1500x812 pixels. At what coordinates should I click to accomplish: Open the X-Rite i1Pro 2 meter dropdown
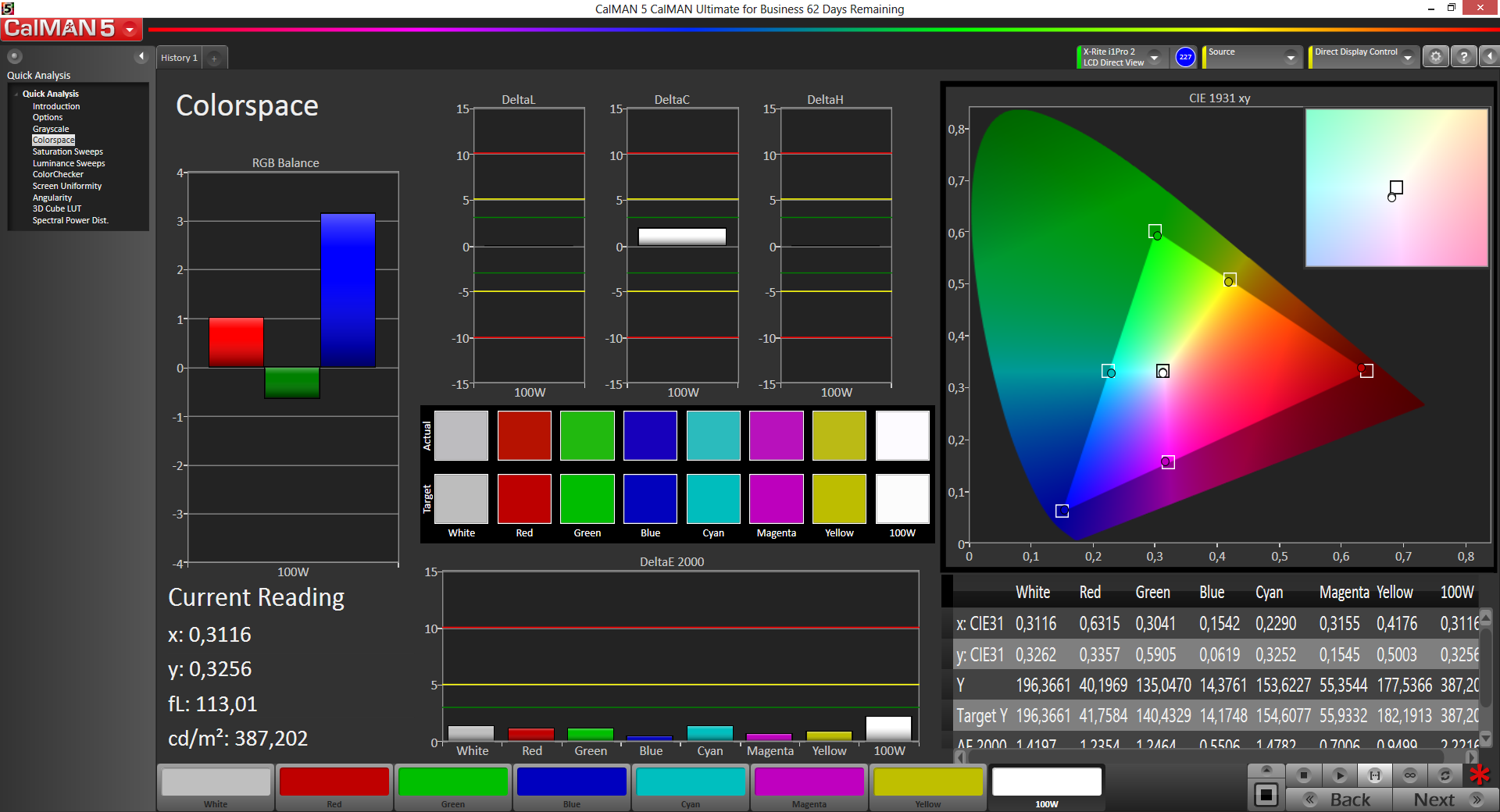tap(1154, 57)
